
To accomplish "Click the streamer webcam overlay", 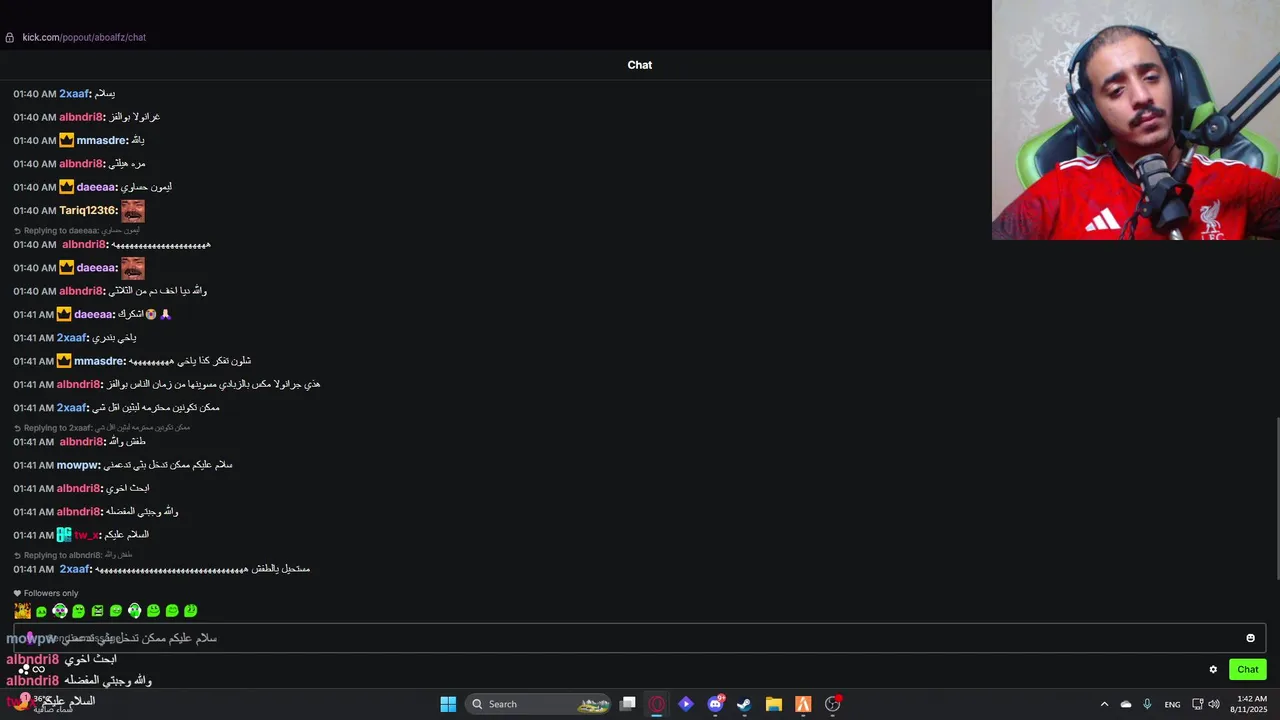I will point(1136,120).
